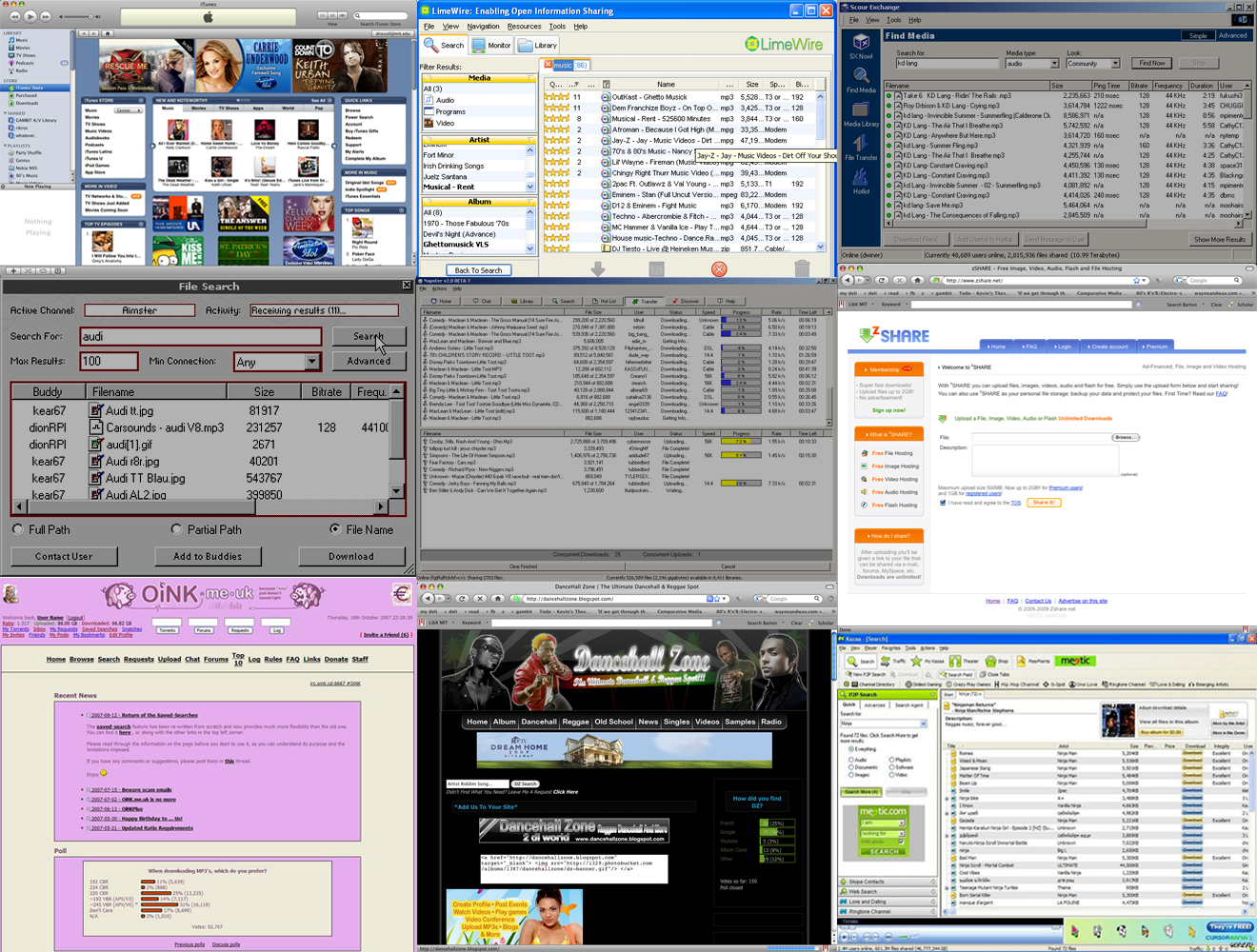Click Napster Chat toolbar button
Image resolution: width=1257 pixels, height=952 pixels.
click(x=482, y=301)
